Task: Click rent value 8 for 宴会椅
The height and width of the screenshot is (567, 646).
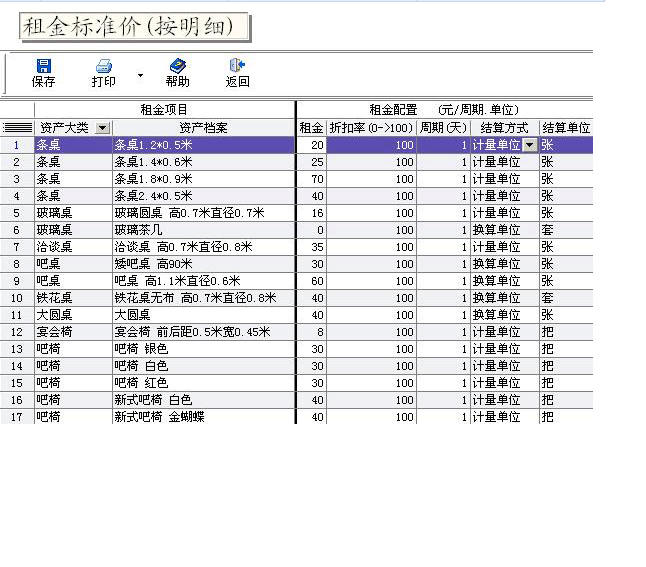Action: coord(311,332)
